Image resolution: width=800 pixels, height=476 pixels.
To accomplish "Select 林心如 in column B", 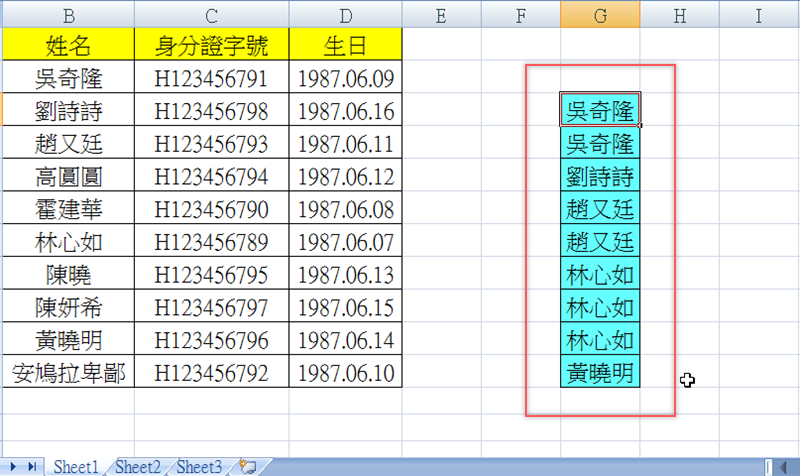I will (x=68, y=241).
